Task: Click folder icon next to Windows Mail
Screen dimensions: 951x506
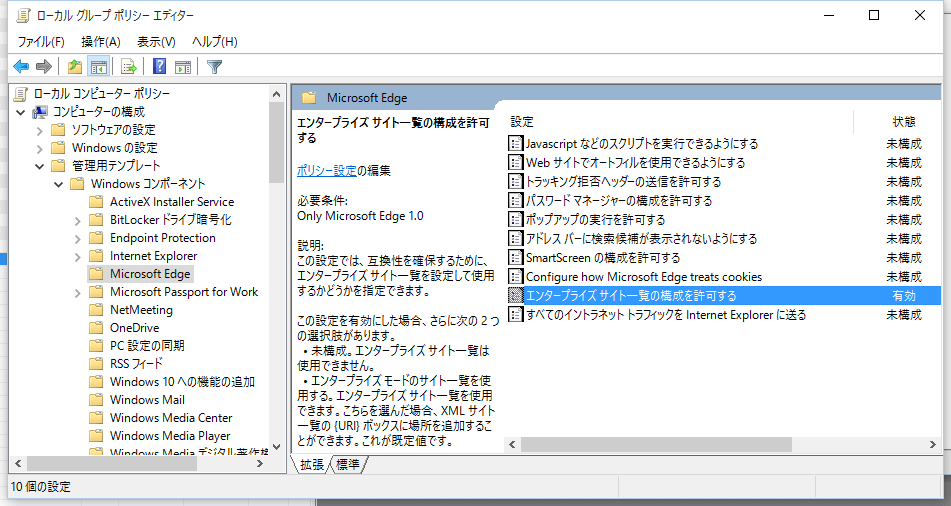Action: click(x=96, y=400)
